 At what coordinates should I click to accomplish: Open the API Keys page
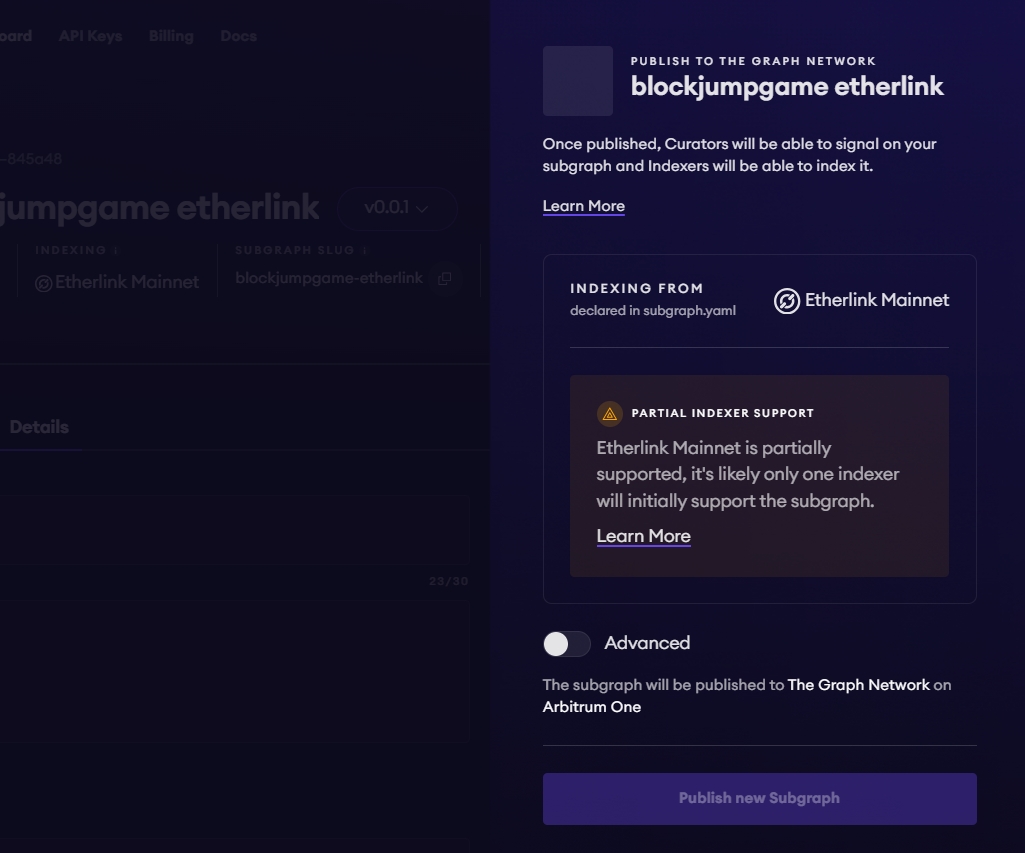[90, 35]
